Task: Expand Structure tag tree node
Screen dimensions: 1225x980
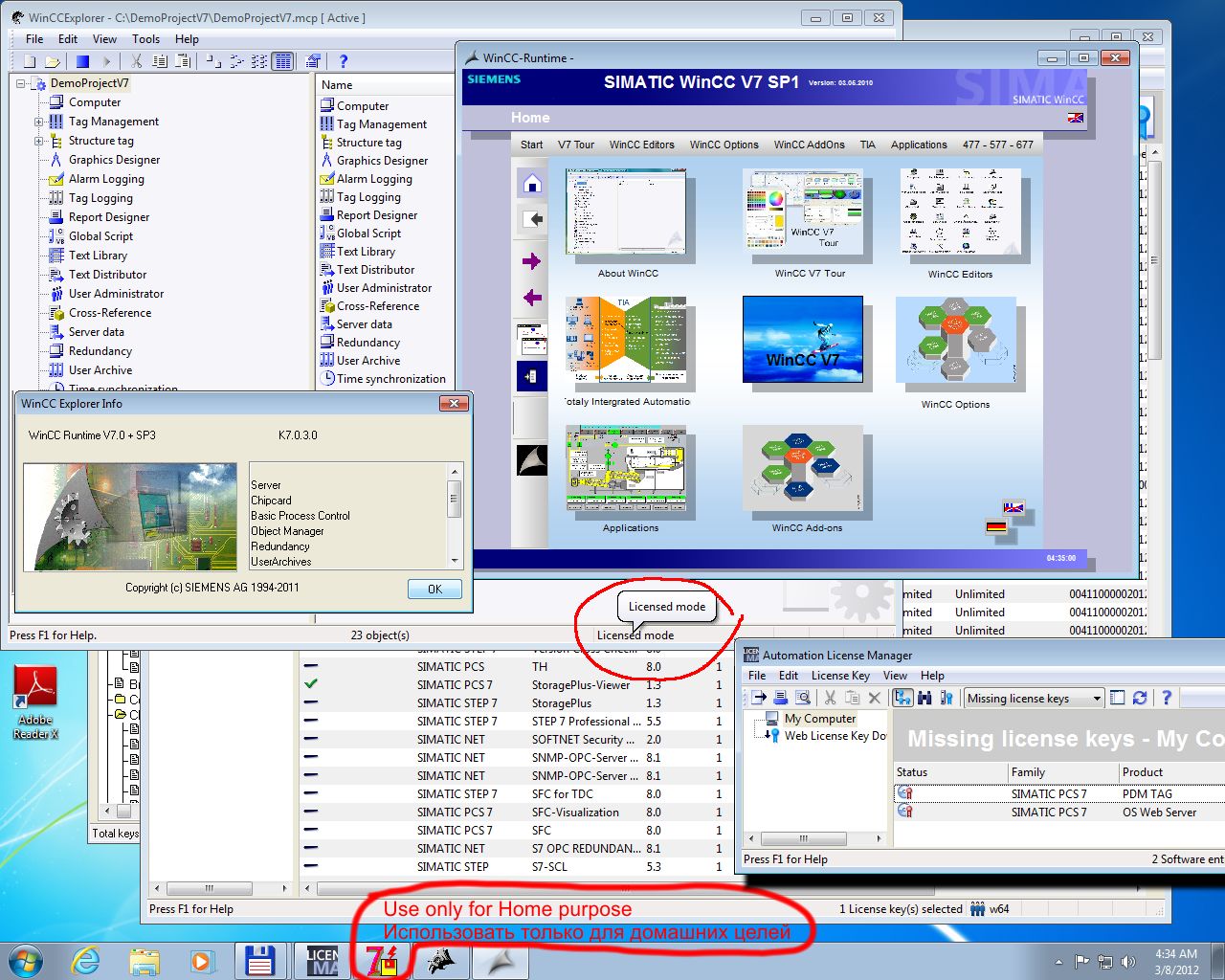Action: click(39, 141)
